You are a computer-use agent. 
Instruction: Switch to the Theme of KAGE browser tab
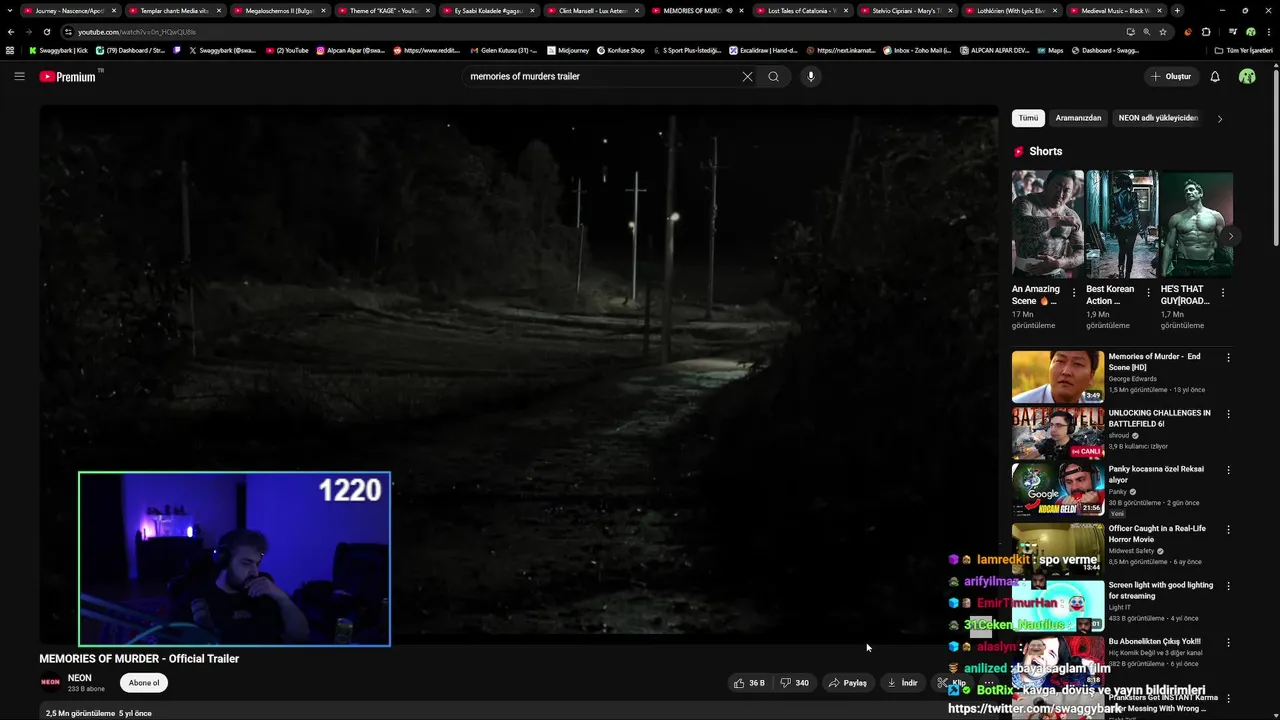[383, 11]
